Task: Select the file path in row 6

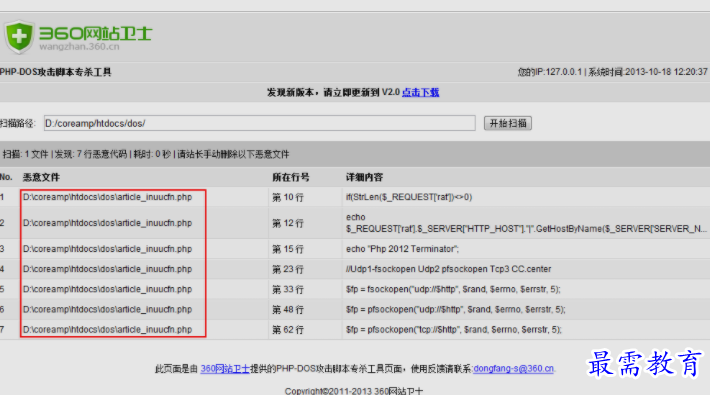Action: tap(108, 309)
